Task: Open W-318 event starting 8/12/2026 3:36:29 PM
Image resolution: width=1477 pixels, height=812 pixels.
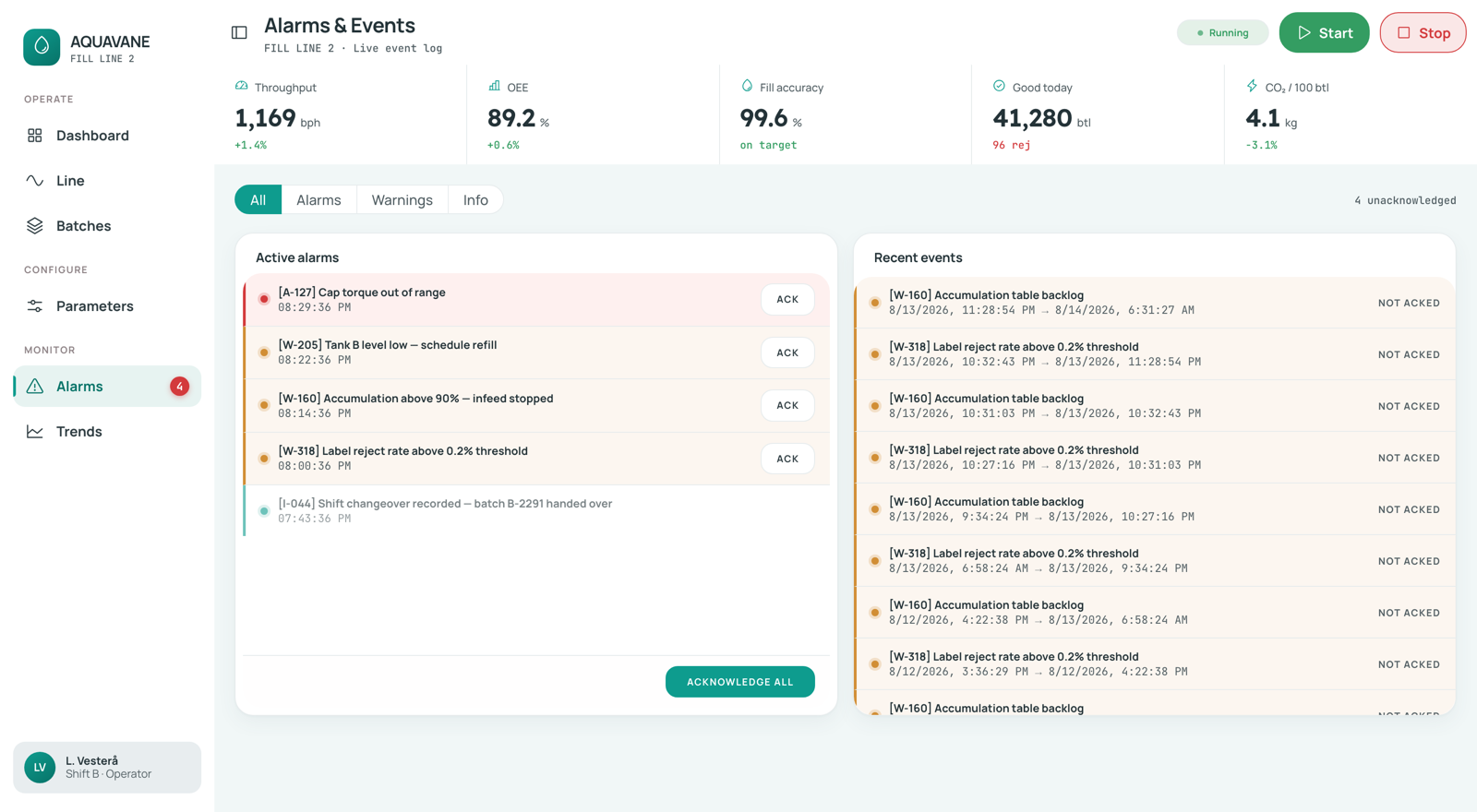Action: [1155, 664]
